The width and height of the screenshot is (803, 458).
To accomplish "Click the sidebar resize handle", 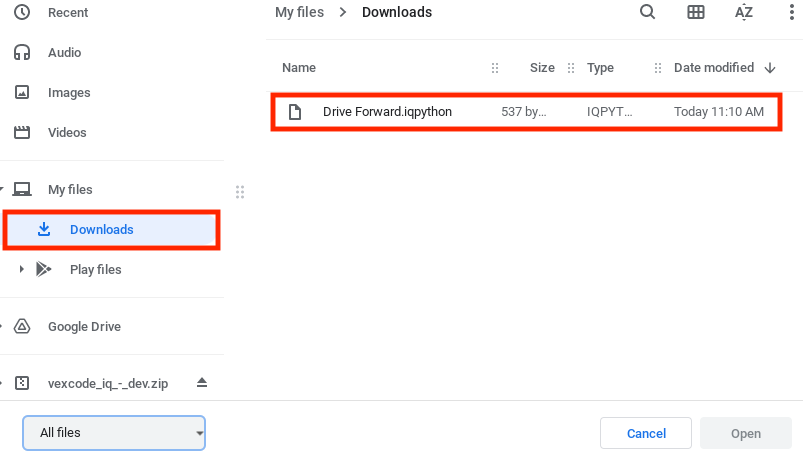I will tap(239, 191).
